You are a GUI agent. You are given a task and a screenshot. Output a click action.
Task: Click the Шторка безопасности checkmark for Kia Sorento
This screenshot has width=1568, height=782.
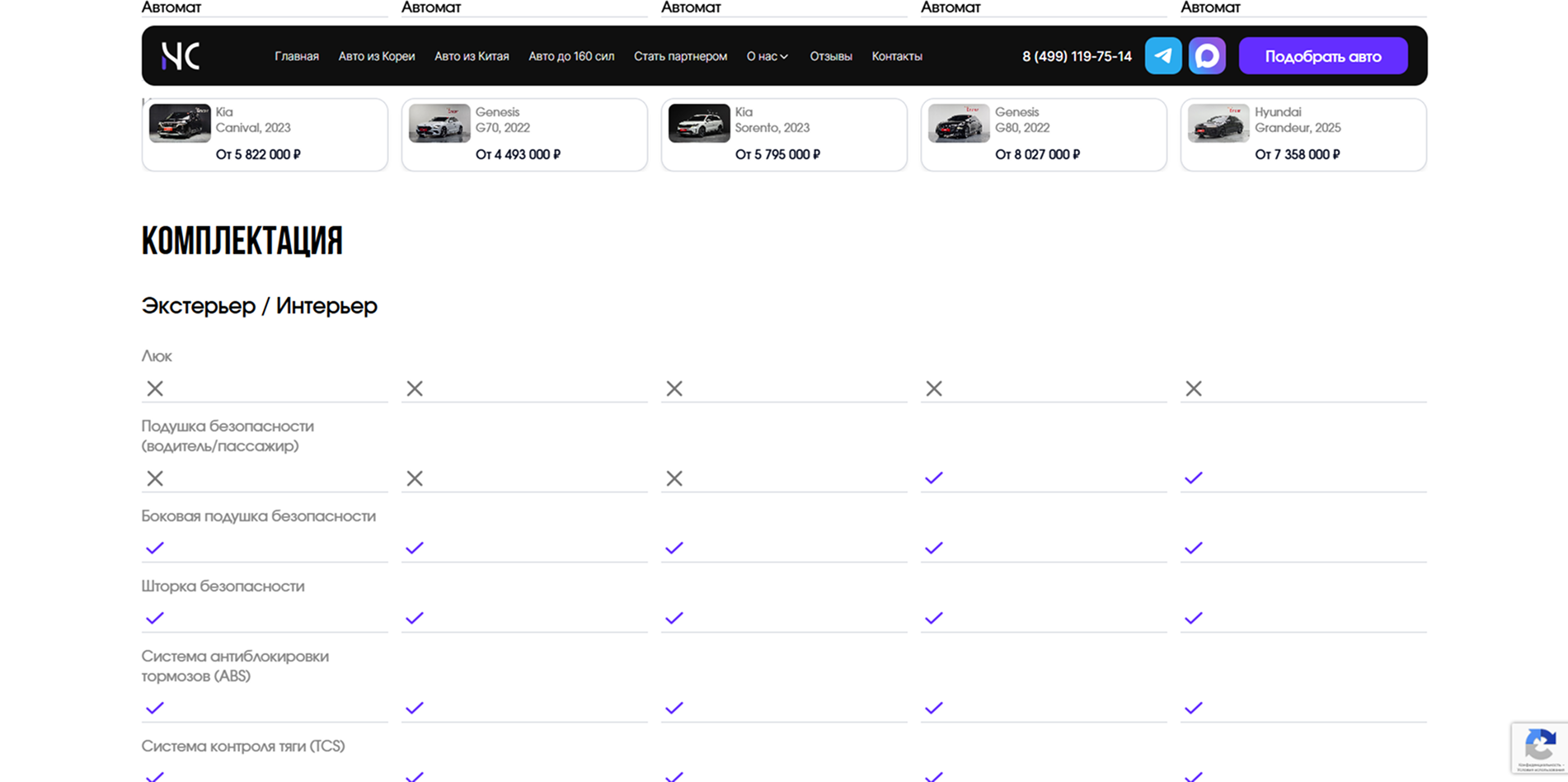[674, 618]
